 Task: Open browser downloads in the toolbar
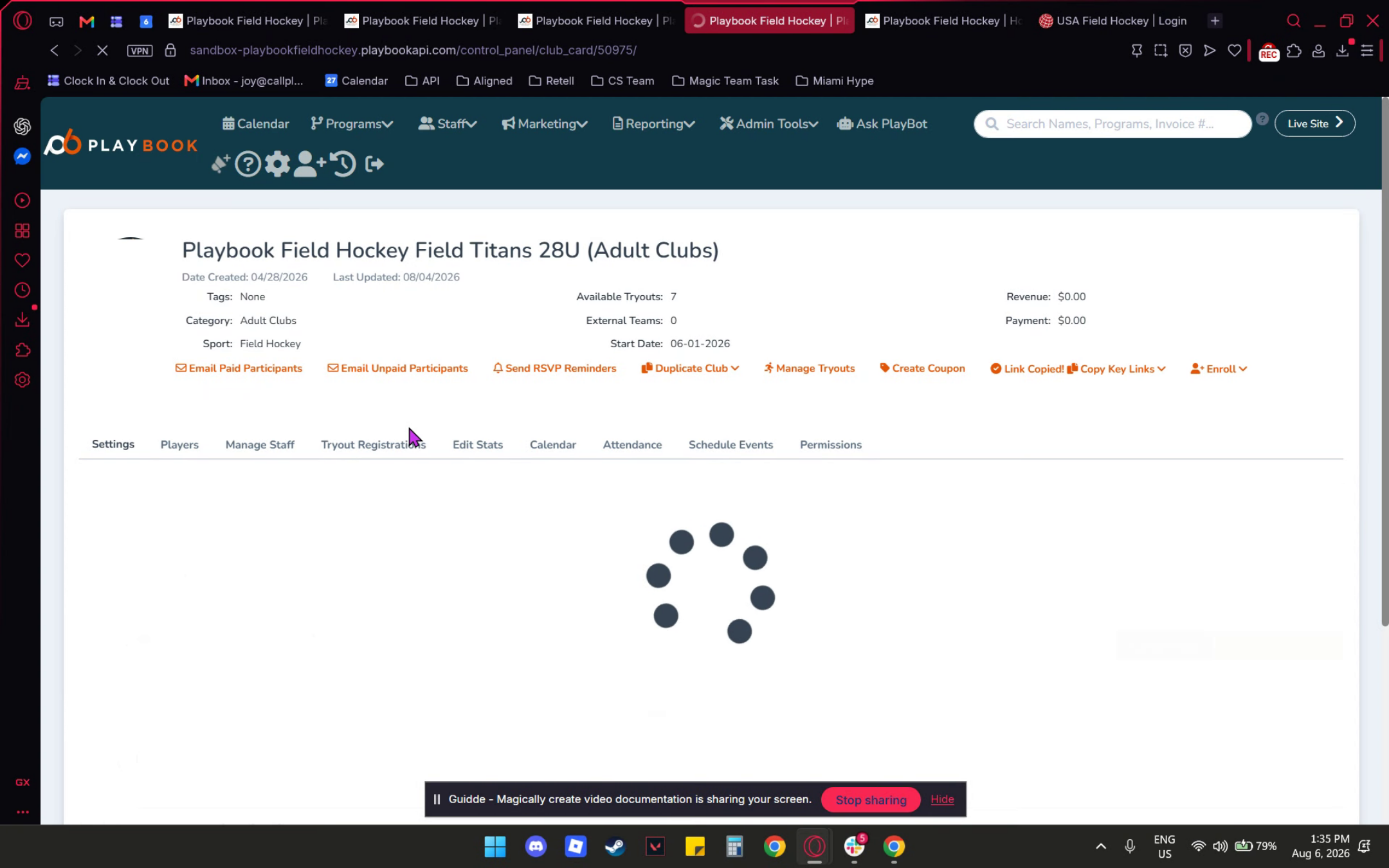click(x=1343, y=50)
